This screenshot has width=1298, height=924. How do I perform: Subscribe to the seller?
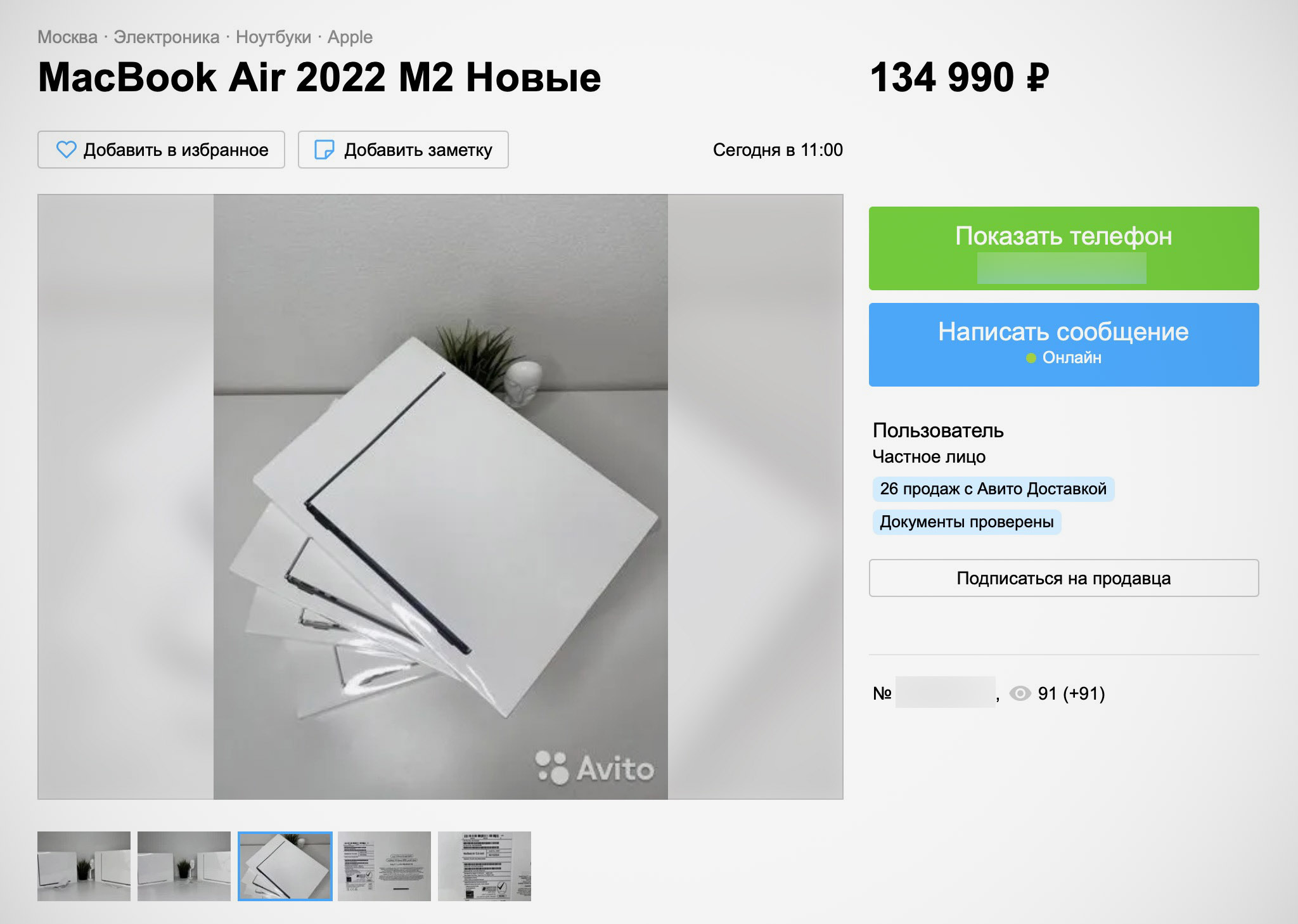[x=1063, y=578]
